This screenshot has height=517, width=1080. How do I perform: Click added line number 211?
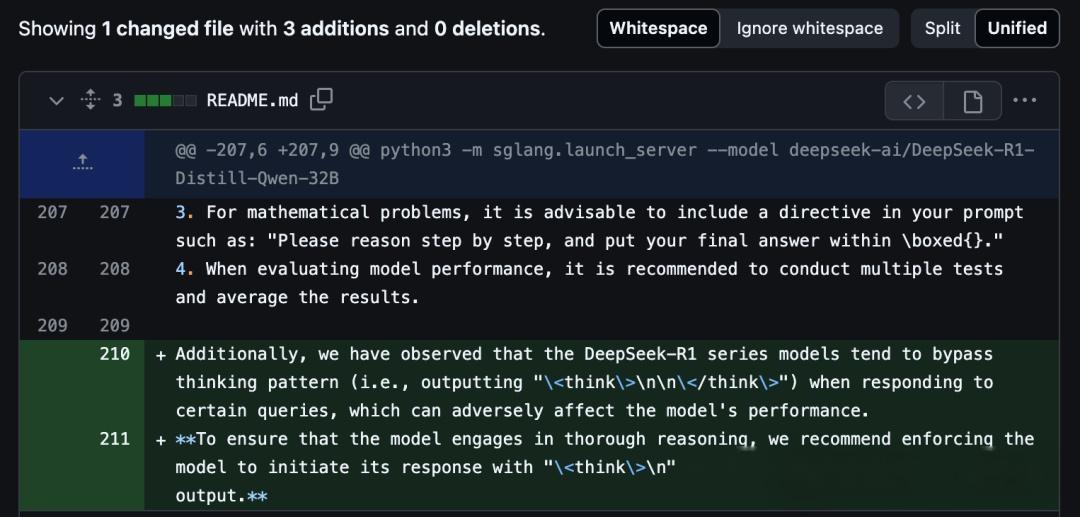115,439
